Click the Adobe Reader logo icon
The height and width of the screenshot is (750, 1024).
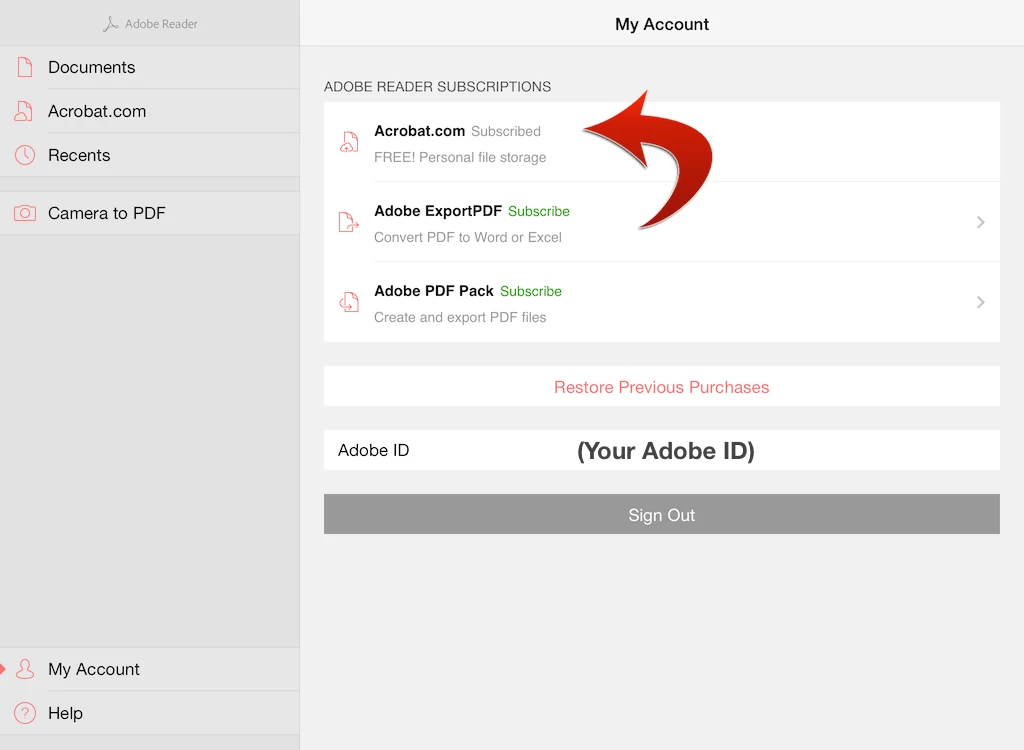[110, 24]
